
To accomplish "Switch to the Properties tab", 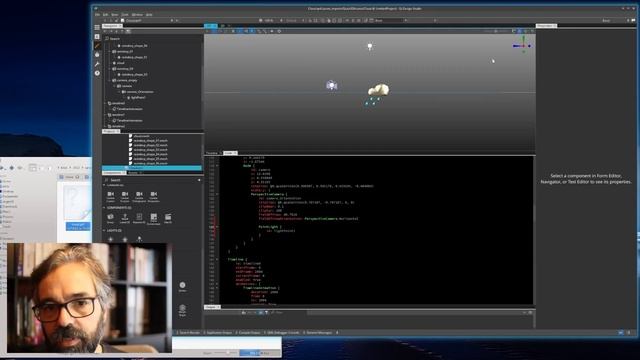I will 547,26.
